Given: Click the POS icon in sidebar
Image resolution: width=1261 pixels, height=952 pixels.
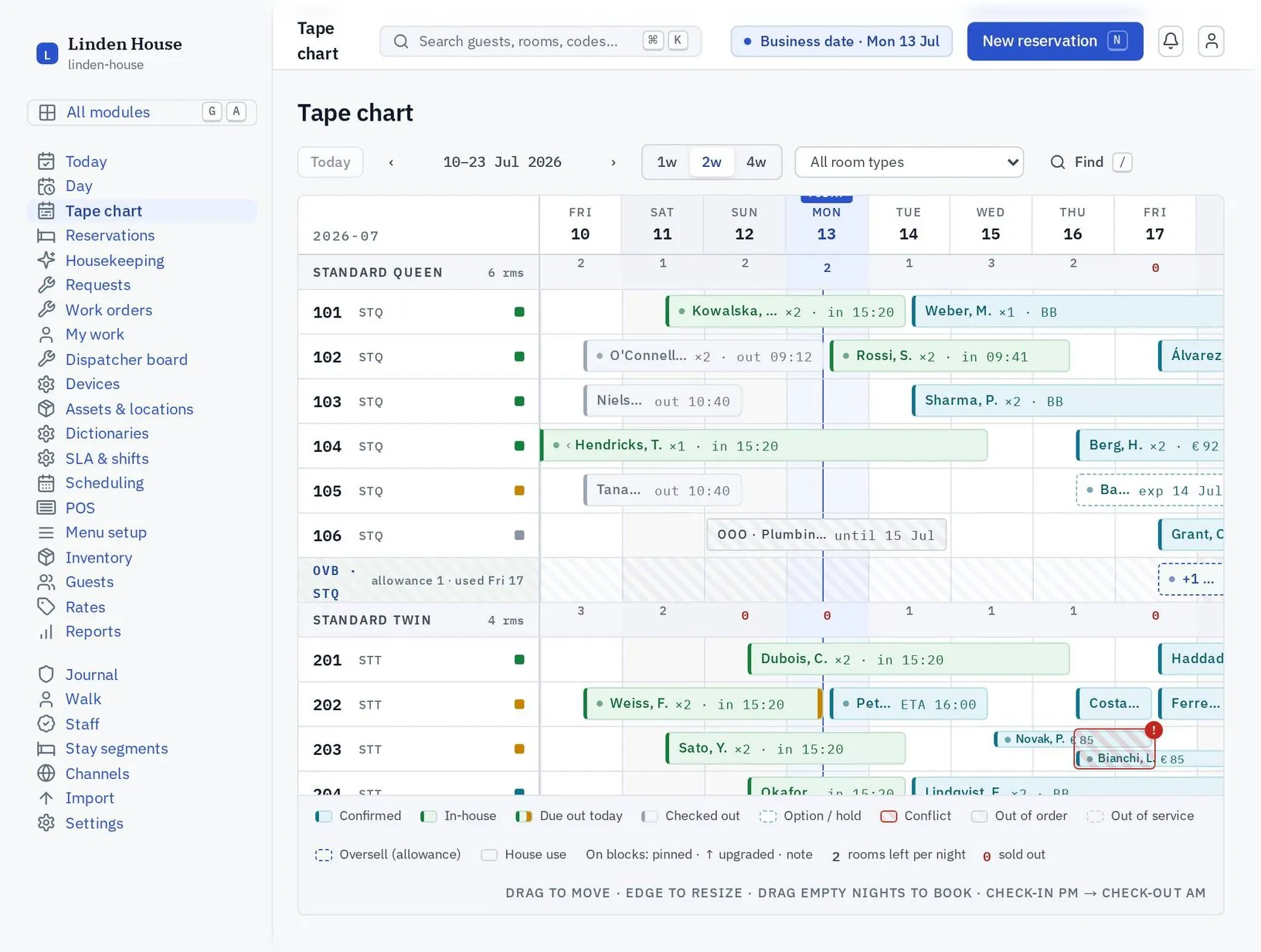Looking at the screenshot, I should [46, 508].
